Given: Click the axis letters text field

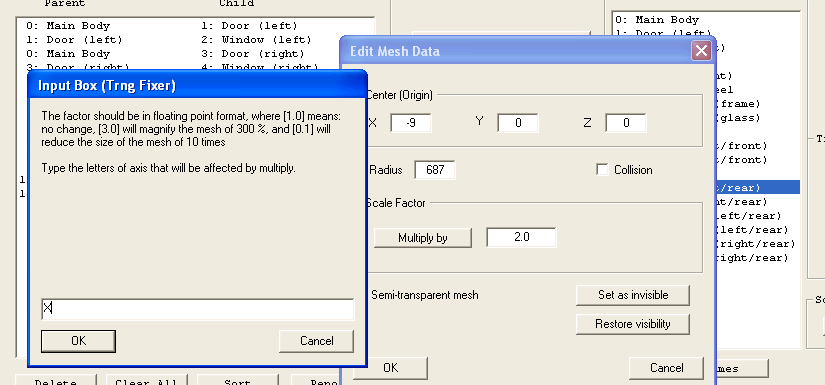Looking at the screenshot, I should pyautogui.click(x=198, y=309).
